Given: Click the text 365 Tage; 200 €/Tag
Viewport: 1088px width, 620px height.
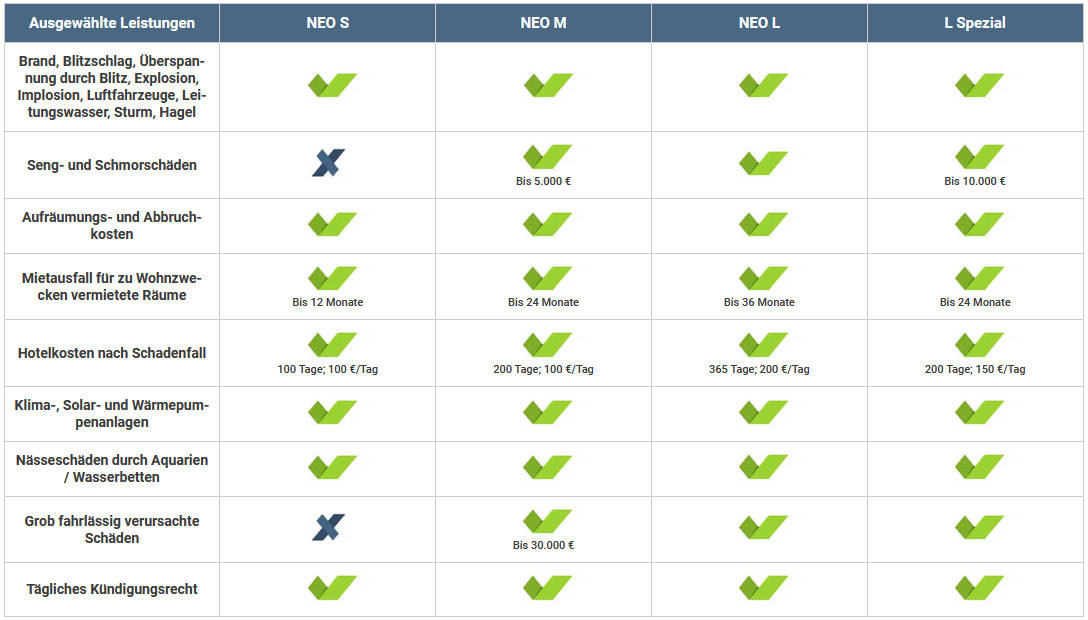Looking at the screenshot, I should 759,370.
